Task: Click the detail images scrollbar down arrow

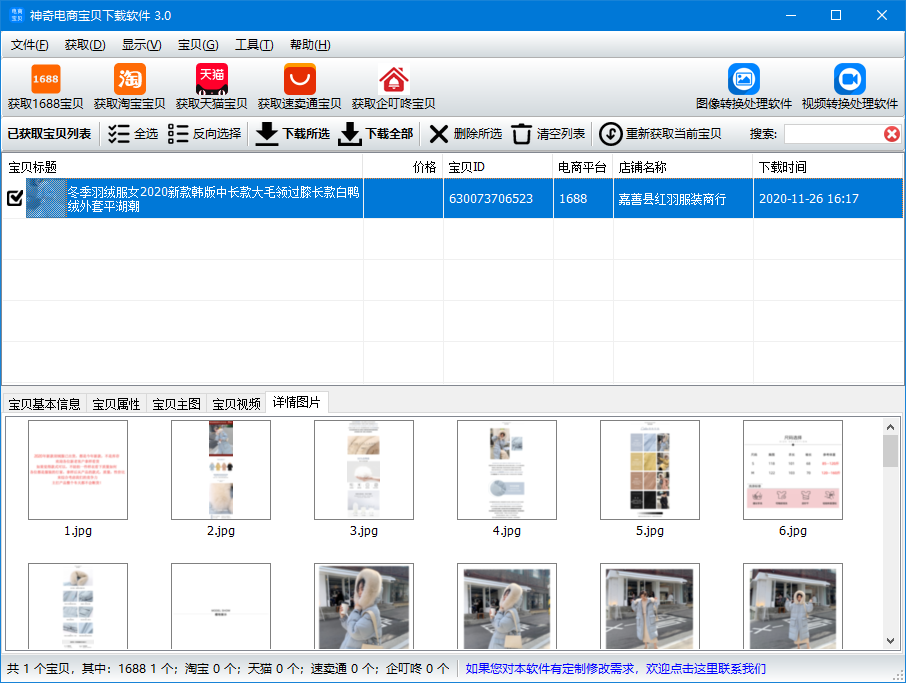Action: pyautogui.click(x=890, y=641)
